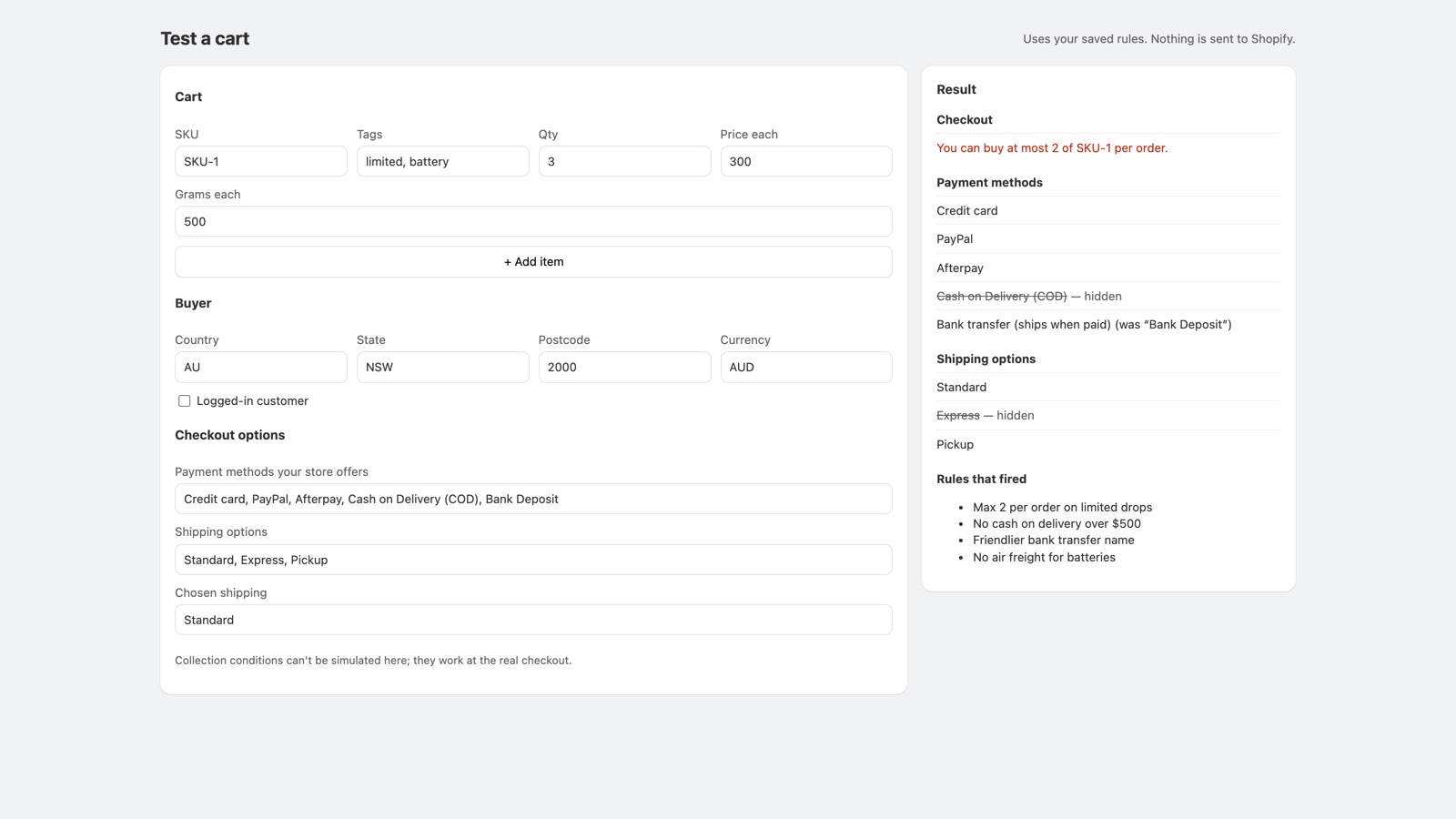This screenshot has height=819, width=1456.
Task: Edit the Tags field with limited, battery
Action: (x=443, y=161)
